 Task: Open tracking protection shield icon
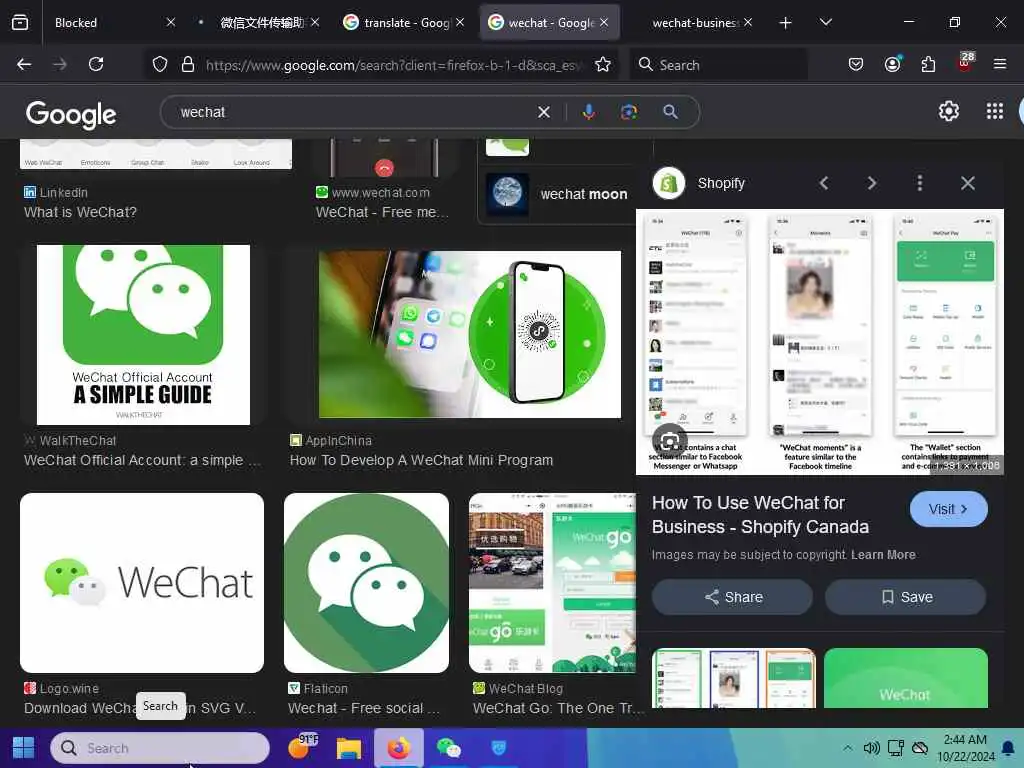point(160,64)
